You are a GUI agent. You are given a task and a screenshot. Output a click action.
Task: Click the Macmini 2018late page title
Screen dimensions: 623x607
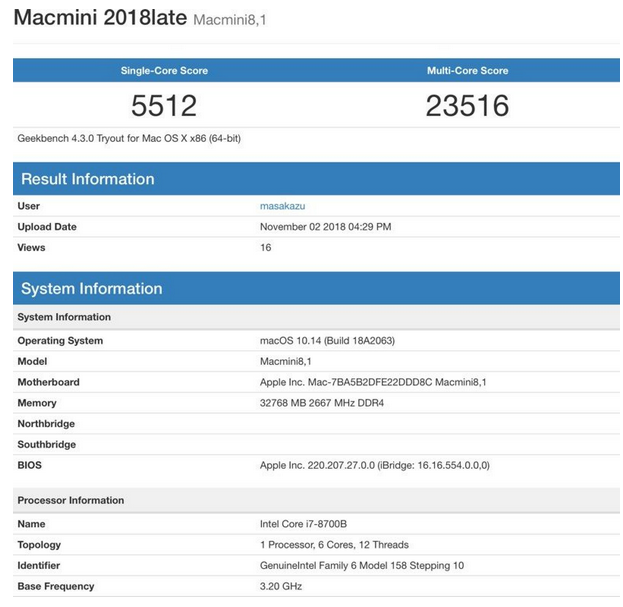coord(100,17)
